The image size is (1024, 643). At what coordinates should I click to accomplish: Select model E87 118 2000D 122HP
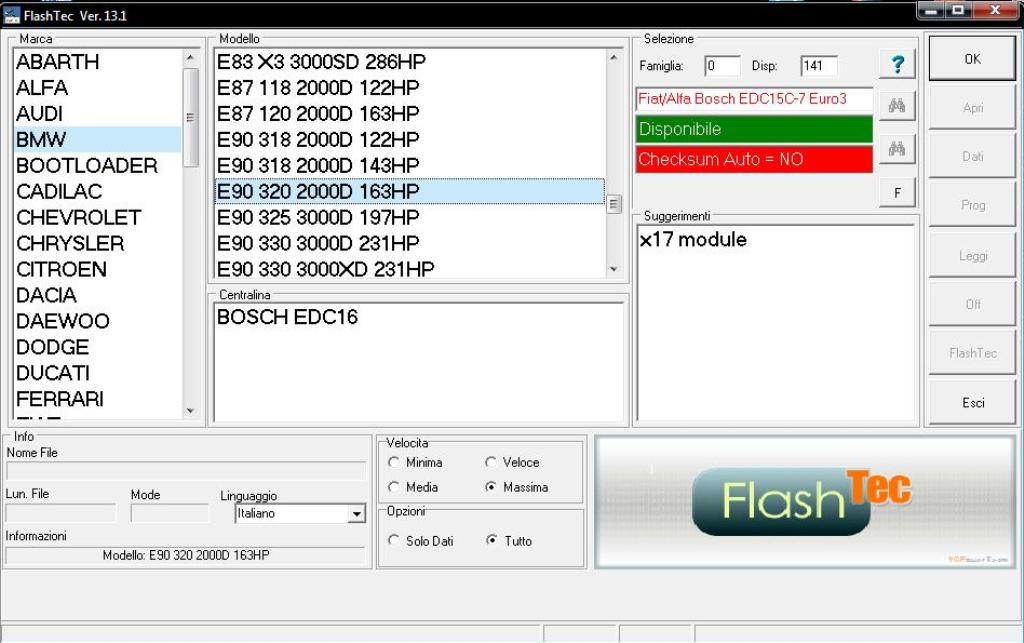(x=409, y=87)
